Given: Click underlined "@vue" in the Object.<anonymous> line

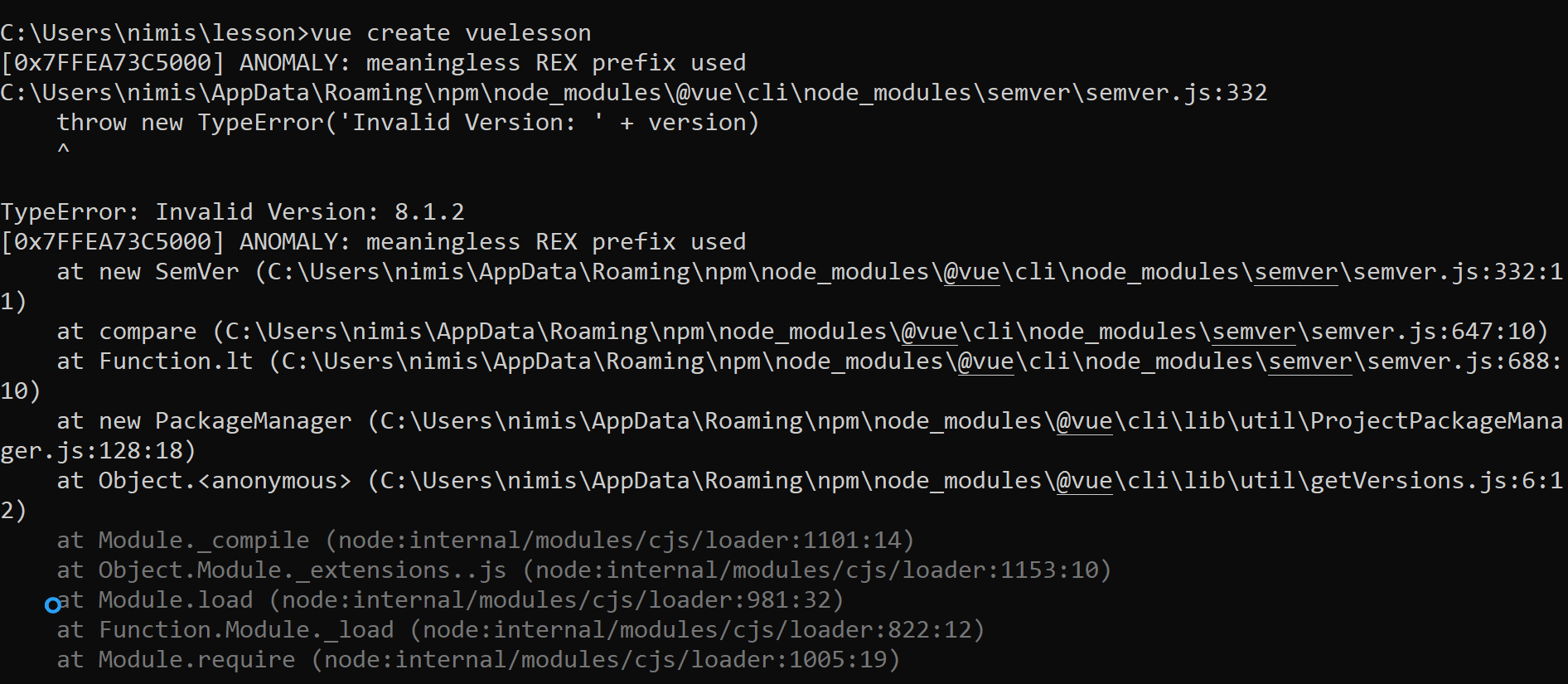Looking at the screenshot, I should pyautogui.click(x=1084, y=481).
